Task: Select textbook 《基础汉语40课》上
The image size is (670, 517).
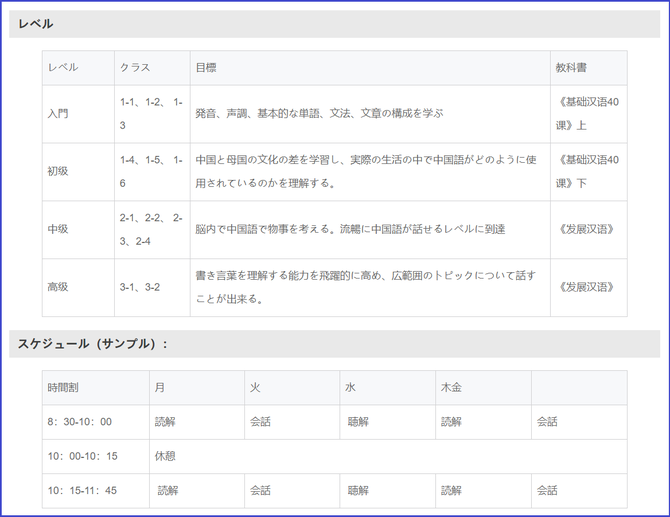Action: (589, 114)
